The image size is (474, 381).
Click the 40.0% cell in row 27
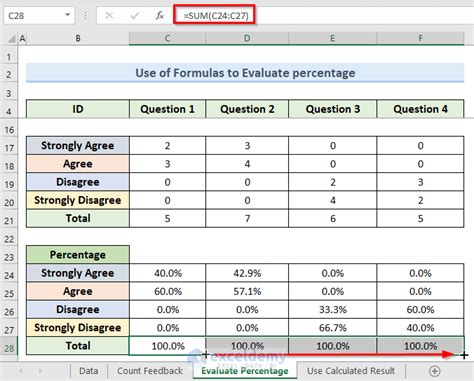click(420, 328)
